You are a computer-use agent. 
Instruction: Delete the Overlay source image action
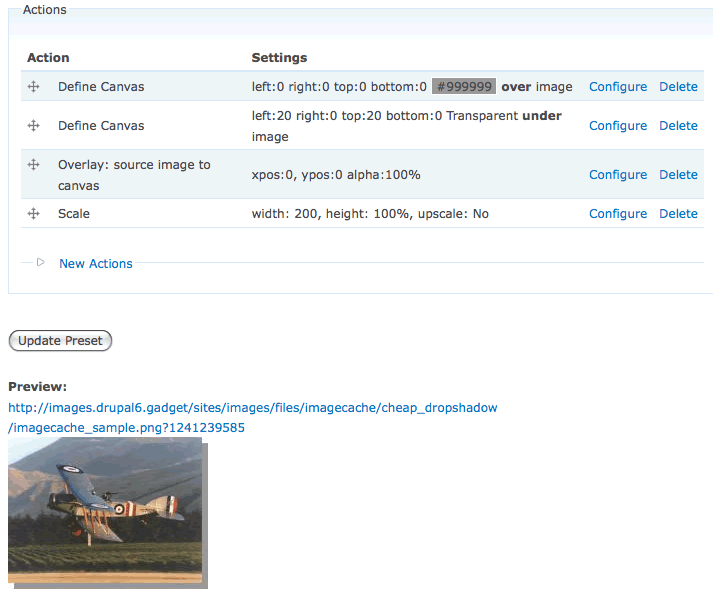click(x=678, y=175)
